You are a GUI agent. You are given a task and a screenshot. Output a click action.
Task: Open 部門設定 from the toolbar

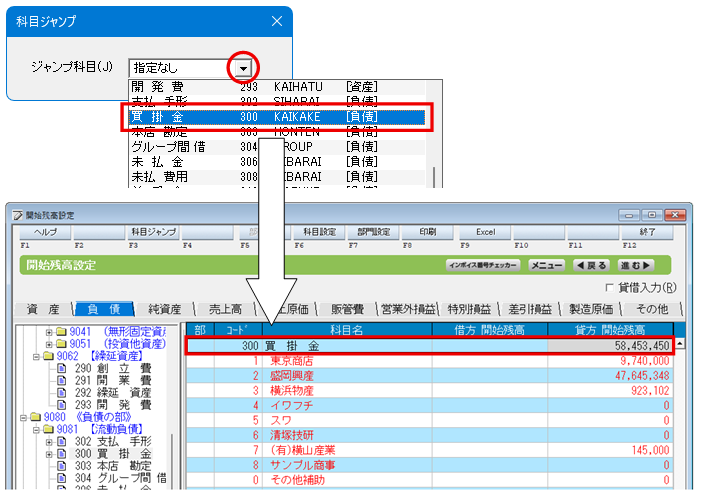click(372, 231)
